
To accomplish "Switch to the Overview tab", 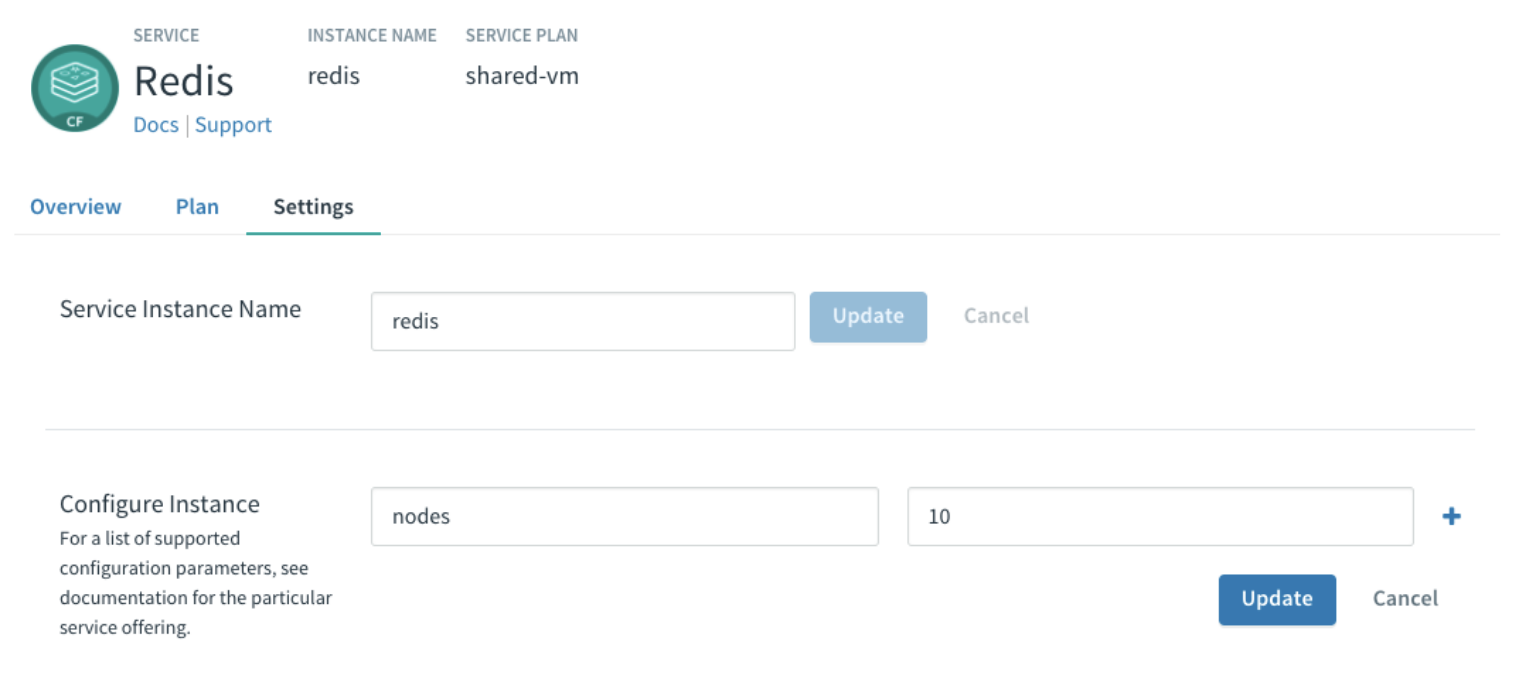I will [x=75, y=207].
